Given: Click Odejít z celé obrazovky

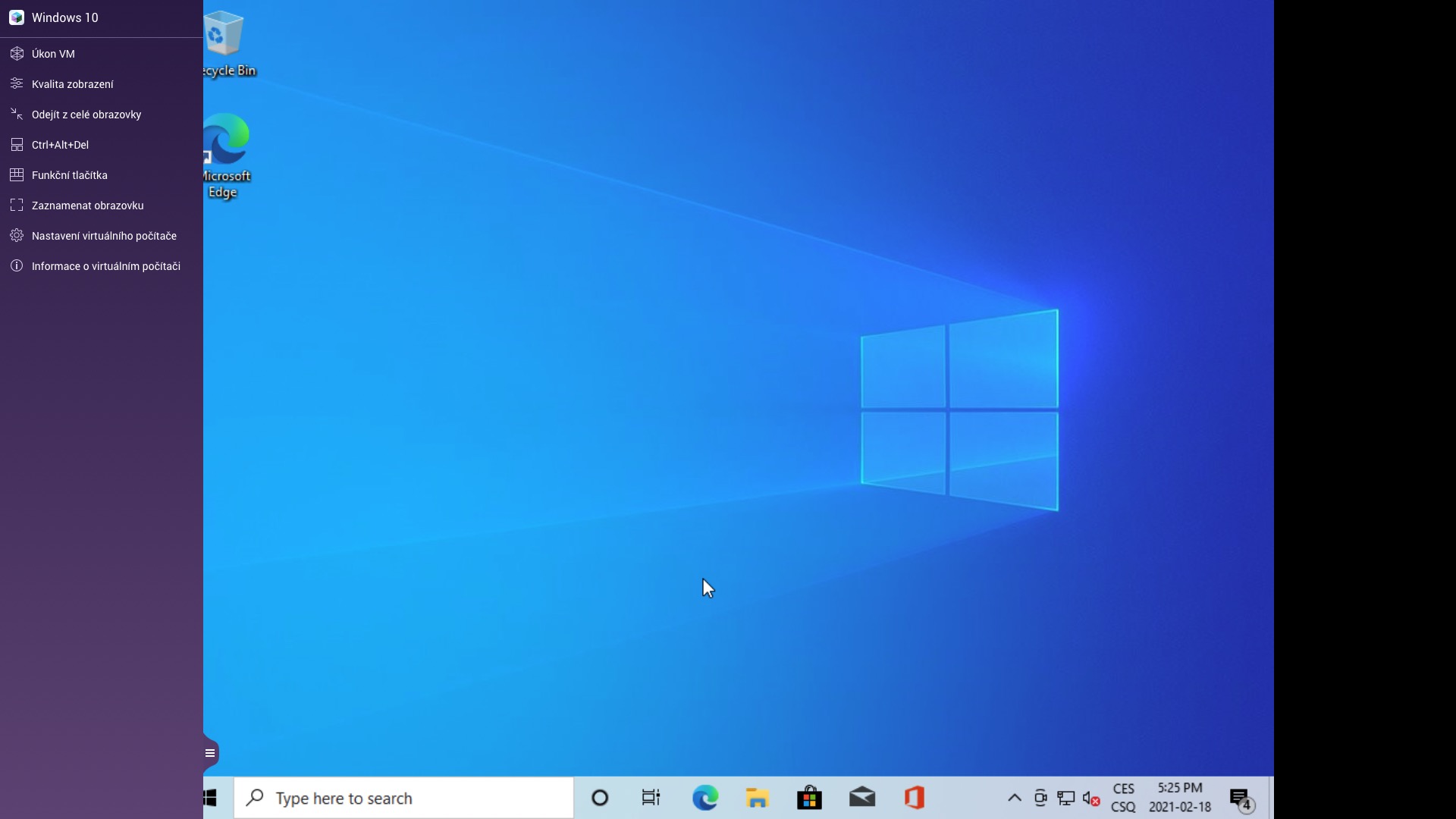Looking at the screenshot, I should pos(86,115).
